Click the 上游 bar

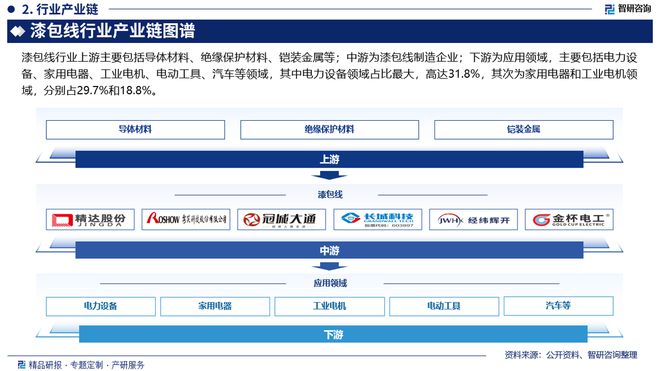pos(329,160)
